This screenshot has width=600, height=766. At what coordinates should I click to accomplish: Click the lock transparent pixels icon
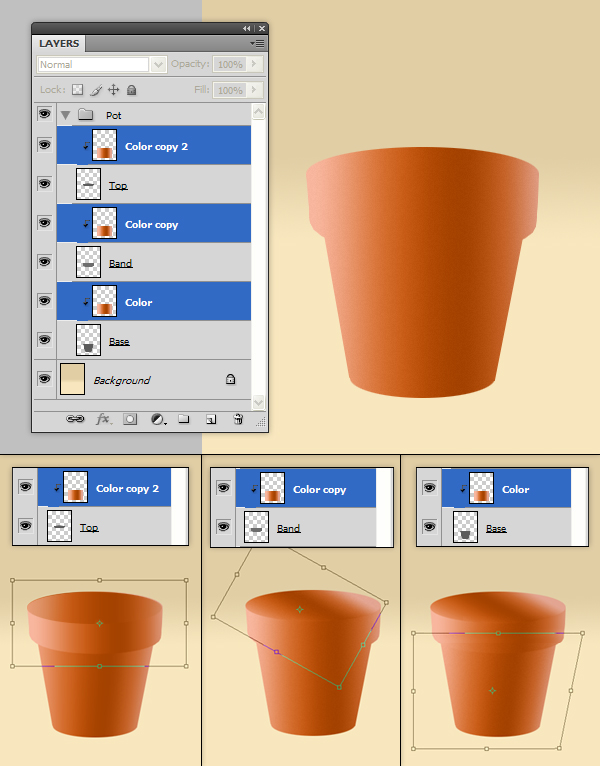point(78,90)
